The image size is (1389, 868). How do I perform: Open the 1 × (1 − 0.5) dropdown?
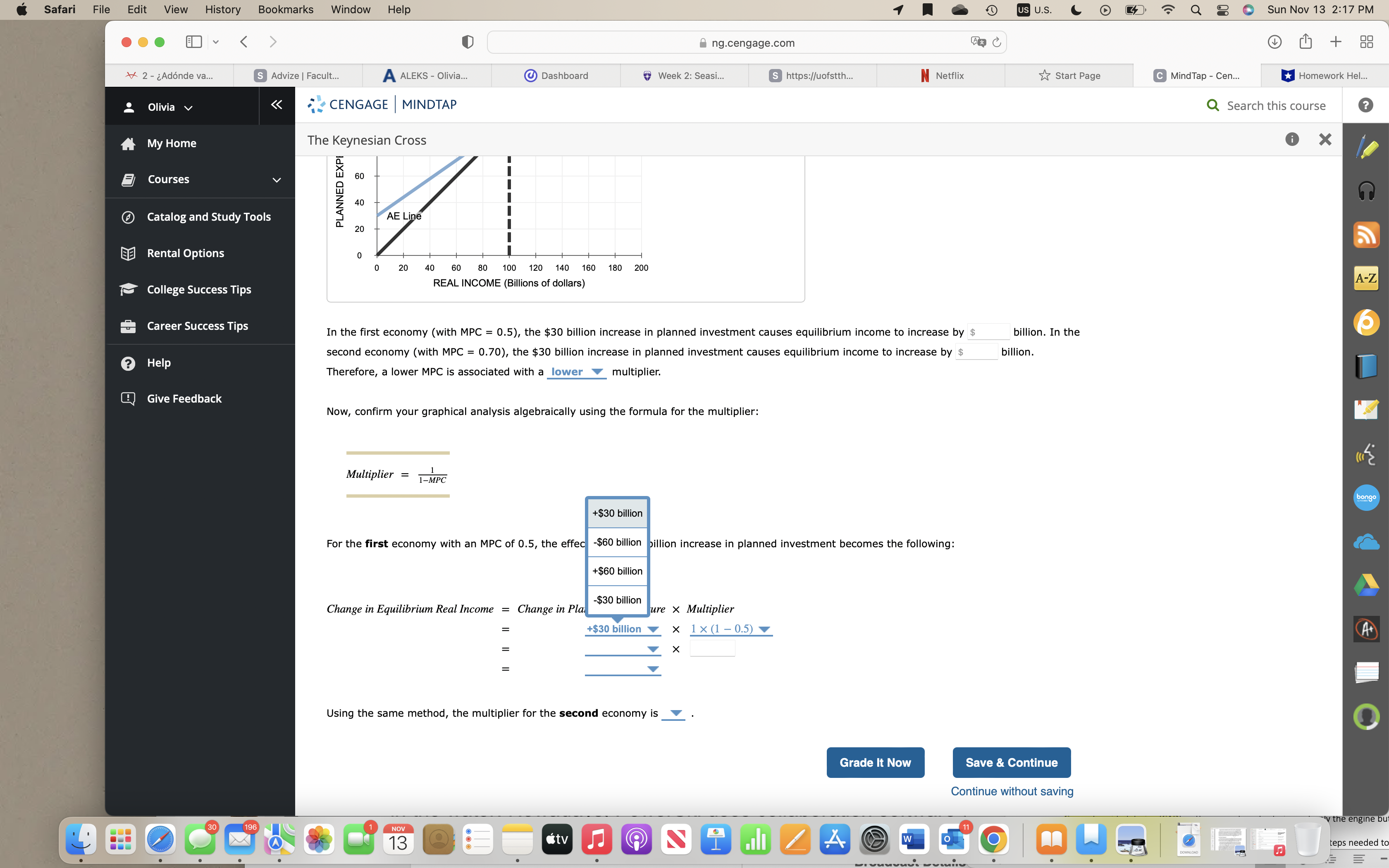click(730, 629)
